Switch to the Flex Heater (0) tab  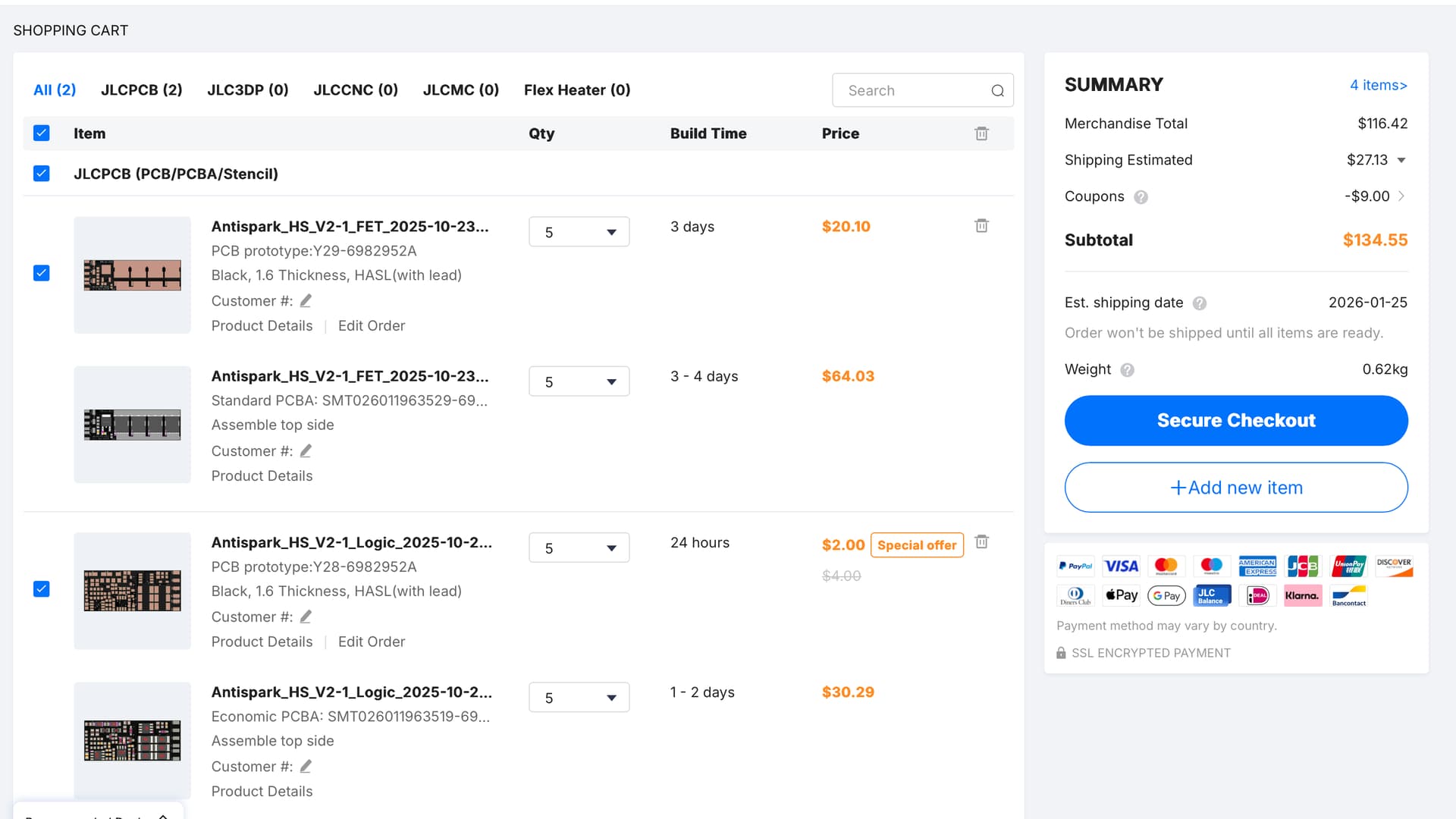pyautogui.click(x=576, y=90)
